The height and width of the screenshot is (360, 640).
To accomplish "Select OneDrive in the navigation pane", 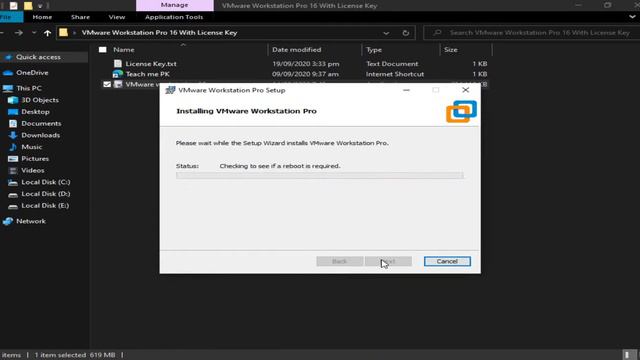I will 32,73.
